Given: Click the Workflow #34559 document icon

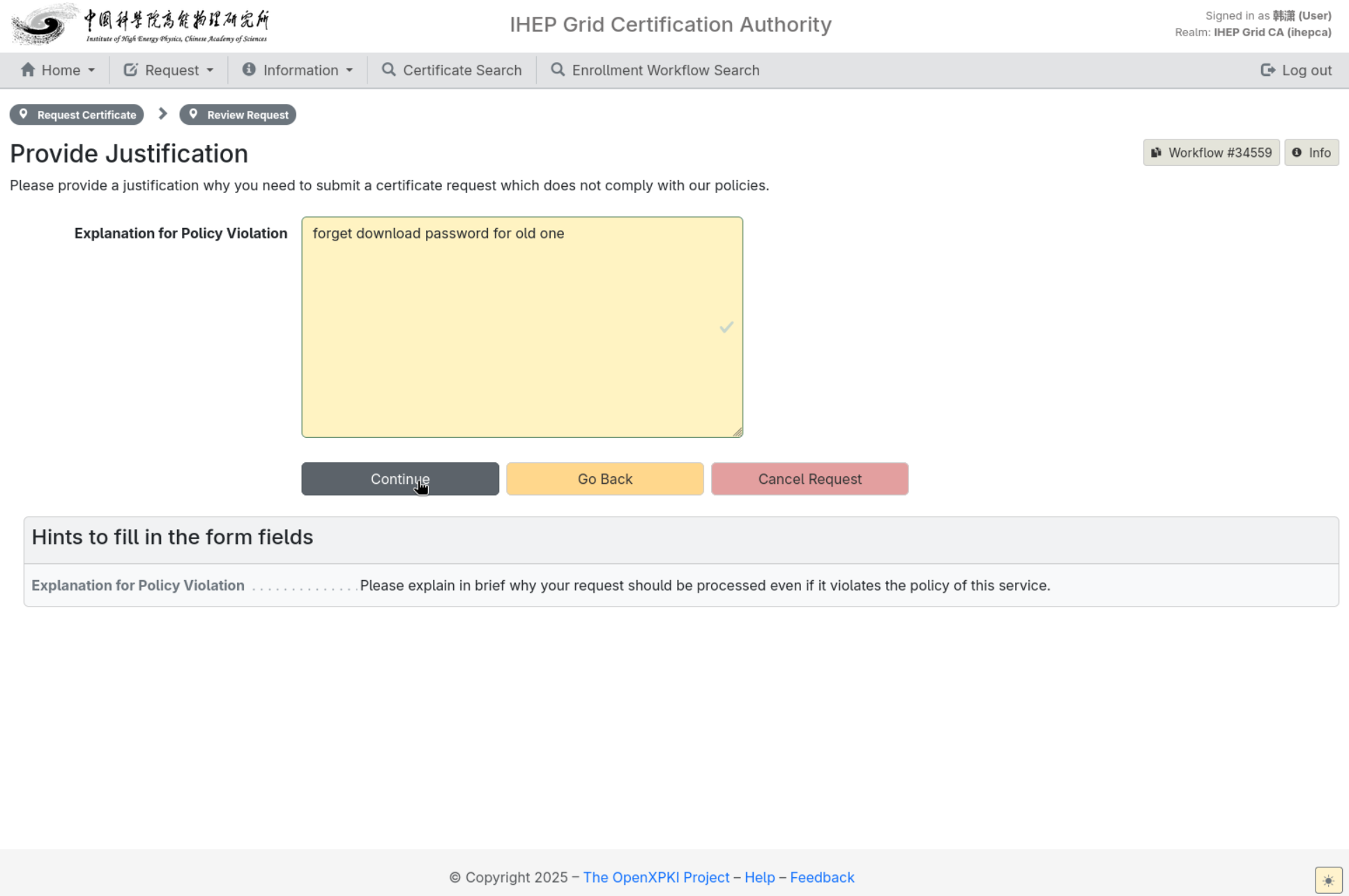Looking at the screenshot, I should (1156, 152).
